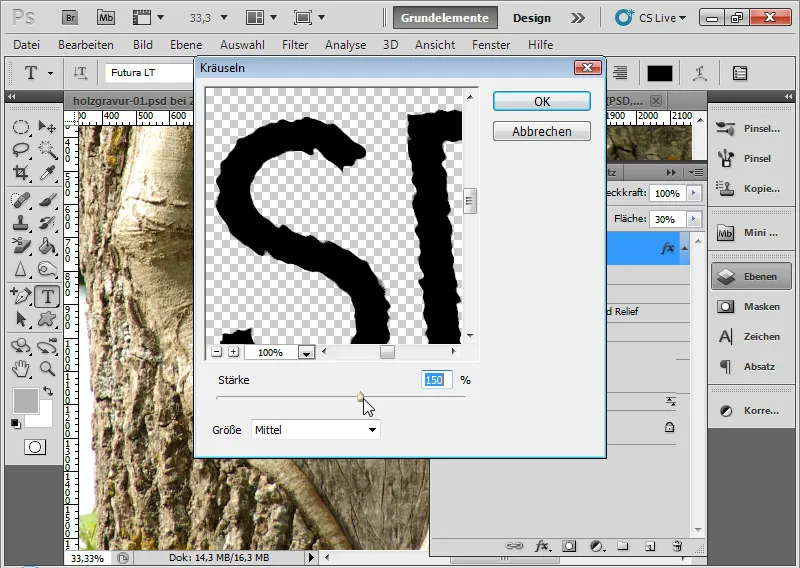Launch Adobe Bridge

pos(70,18)
